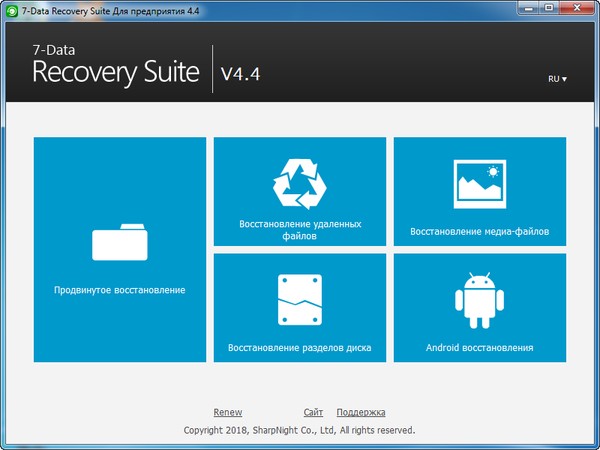Click the folder icon for advanced recovery

(120, 242)
